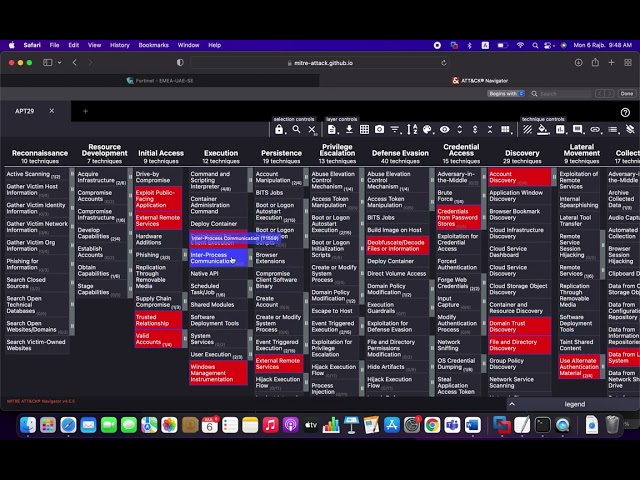Open the layer information document icon

tap(332, 130)
